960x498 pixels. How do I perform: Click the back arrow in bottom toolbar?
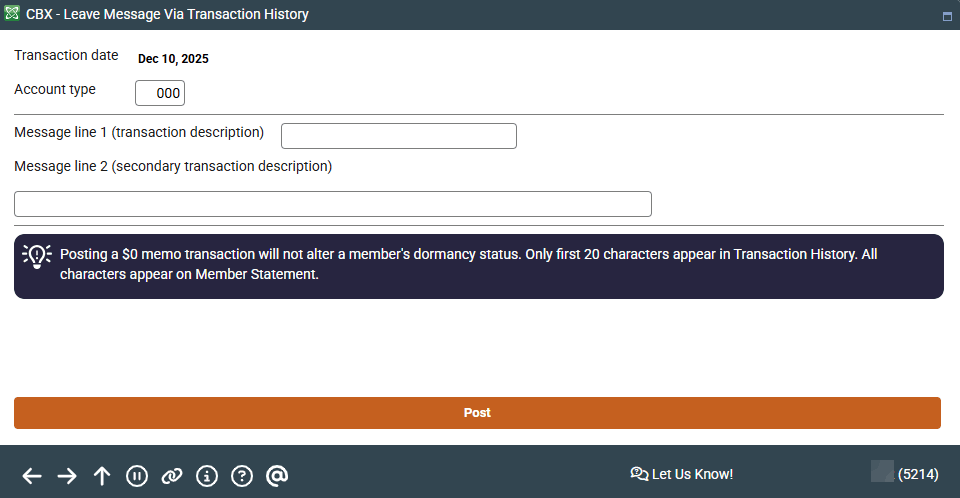(x=32, y=476)
